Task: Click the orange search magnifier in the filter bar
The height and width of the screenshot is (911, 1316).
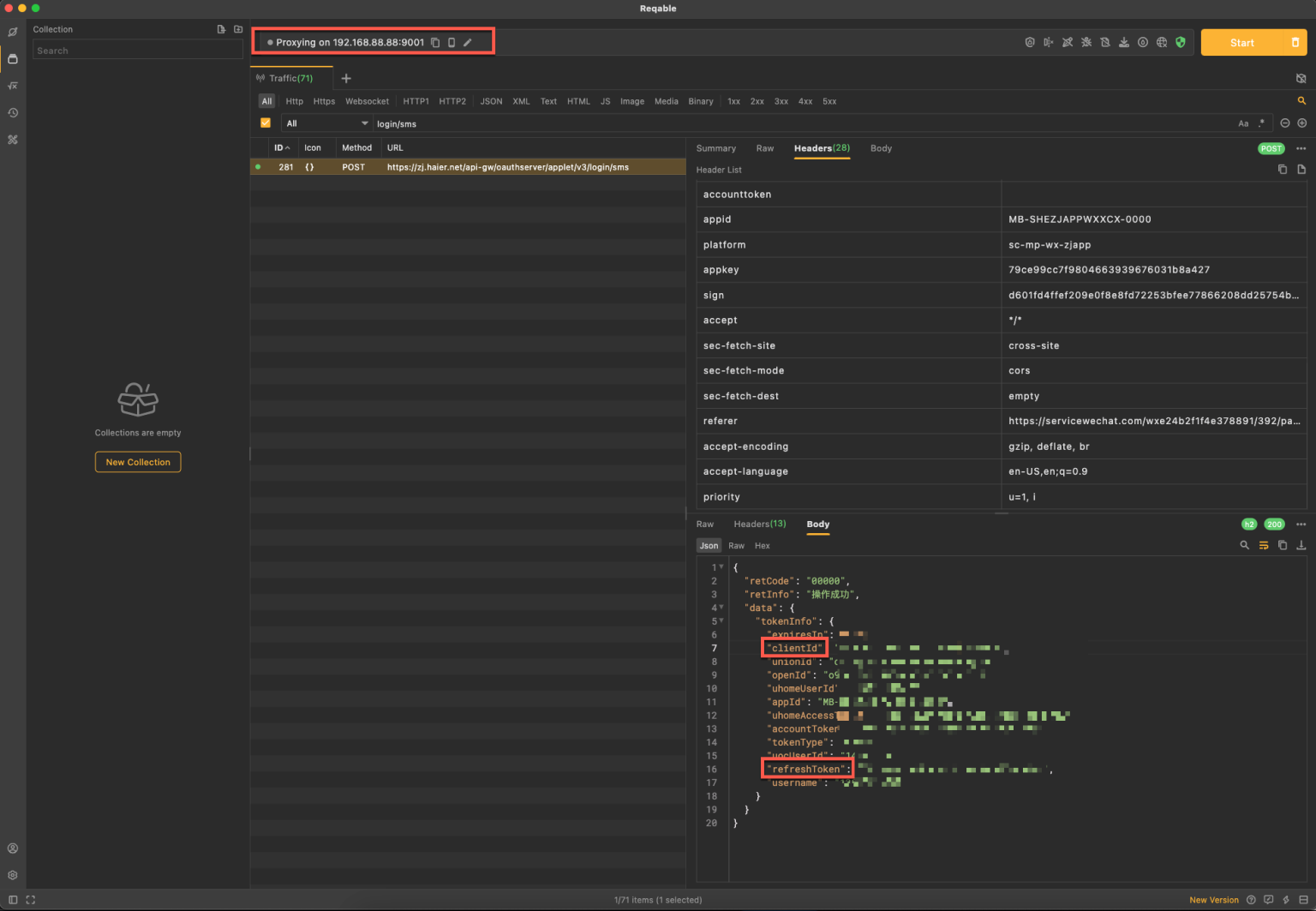Action: pyautogui.click(x=1301, y=101)
